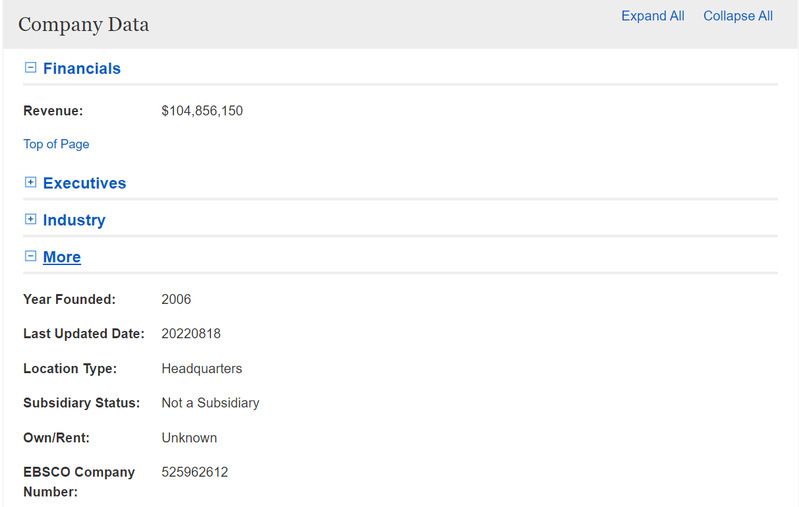Jump to Top of Page link

[56, 144]
